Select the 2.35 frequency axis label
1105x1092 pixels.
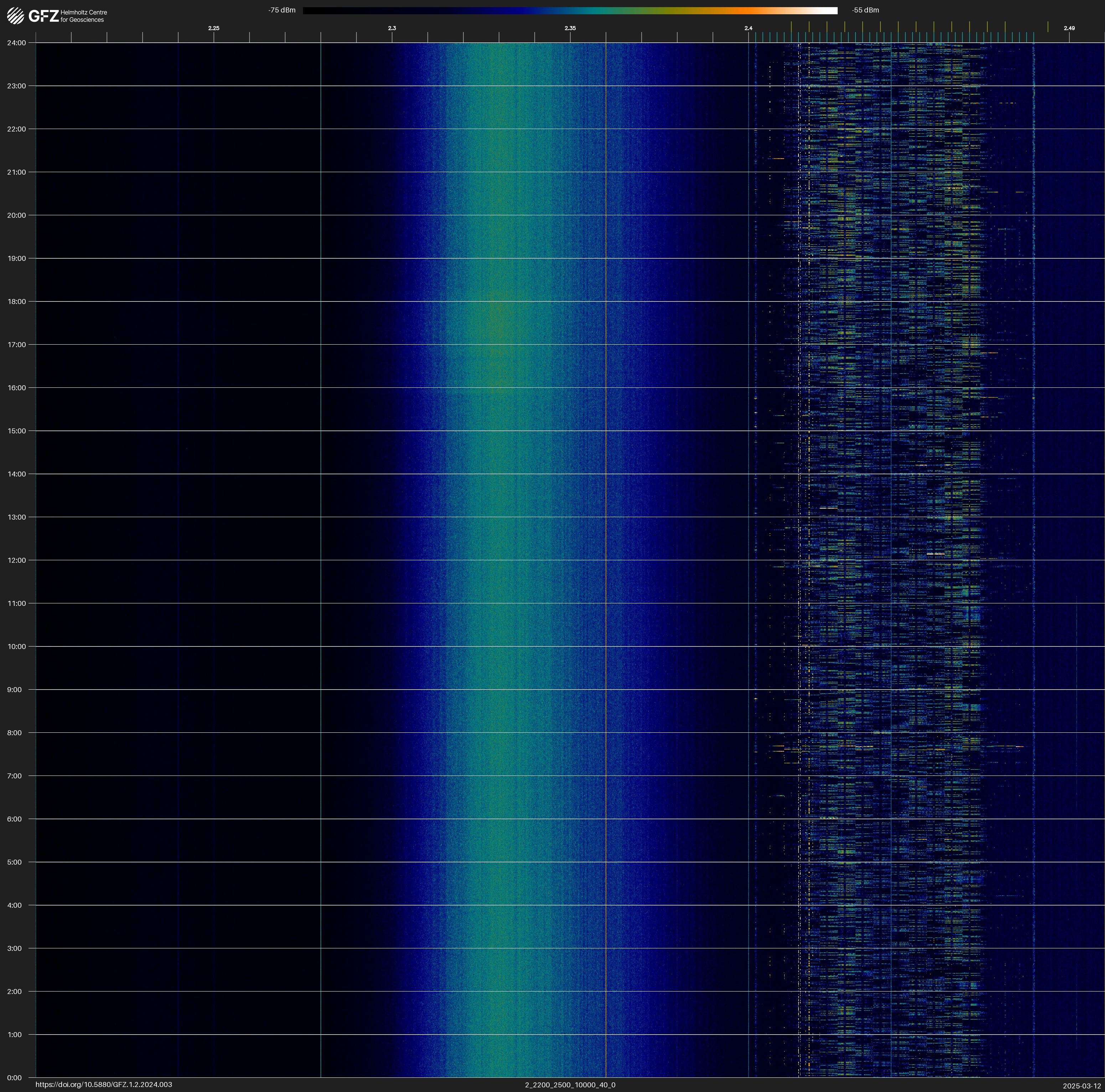pyautogui.click(x=570, y=28)
